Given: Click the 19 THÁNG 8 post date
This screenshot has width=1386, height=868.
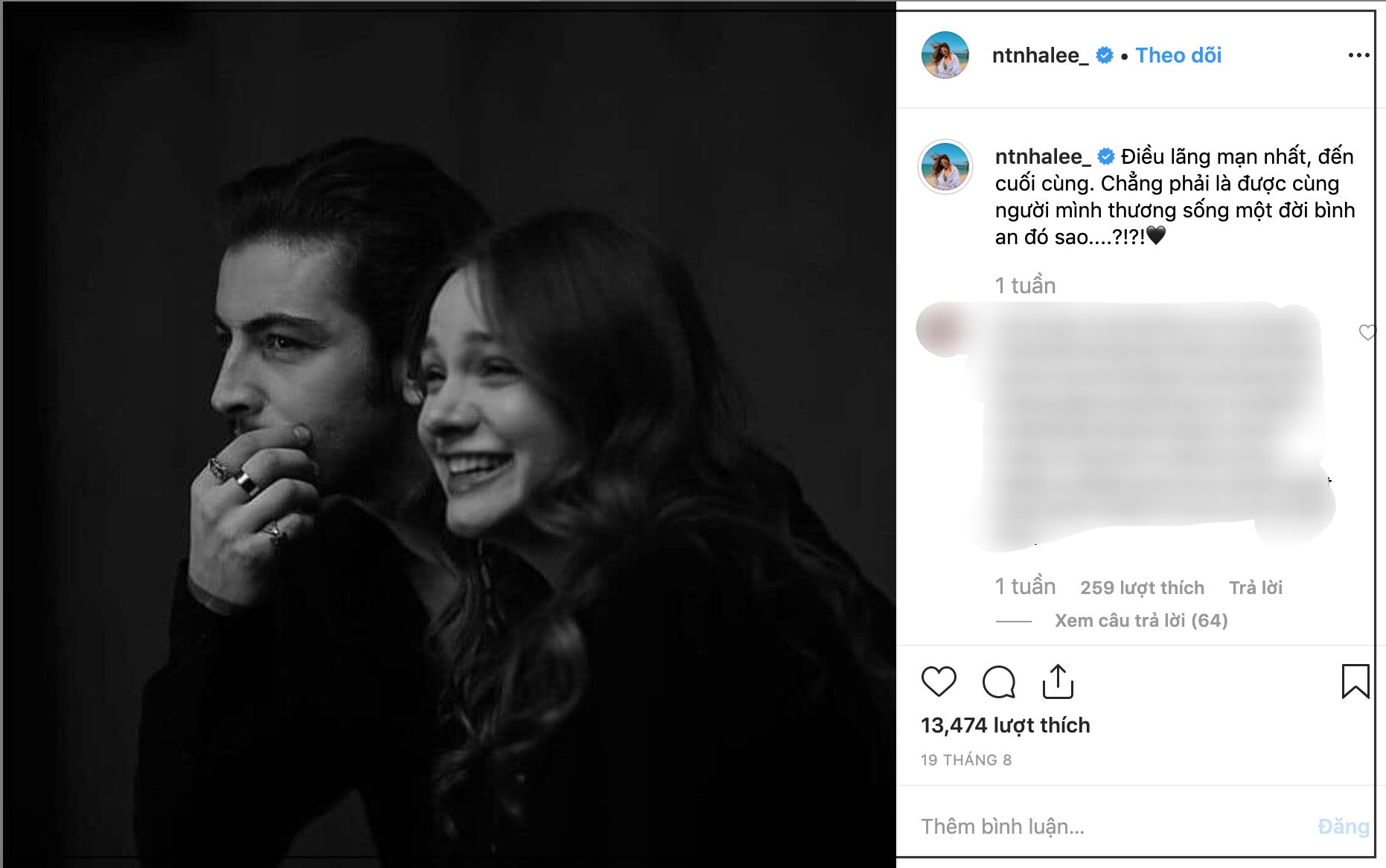Looking at the screenshot, I should [966, 760].
